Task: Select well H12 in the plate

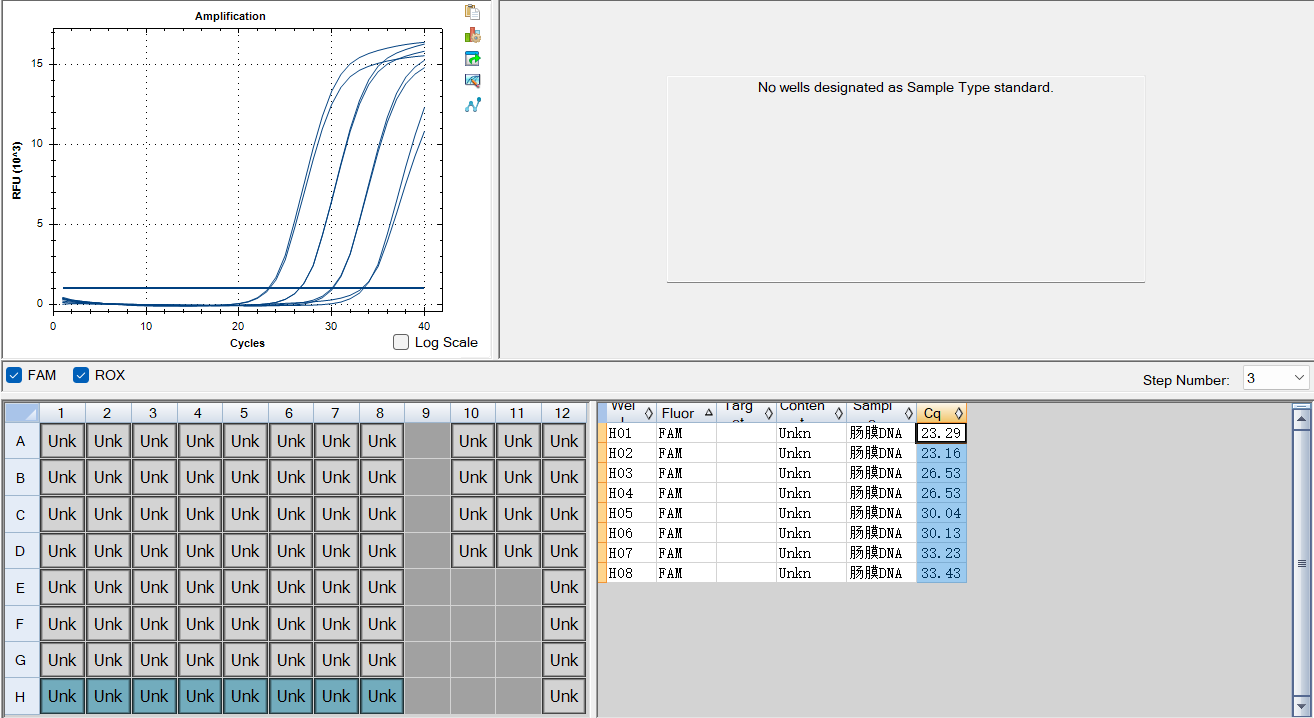Action: [564, 696]
